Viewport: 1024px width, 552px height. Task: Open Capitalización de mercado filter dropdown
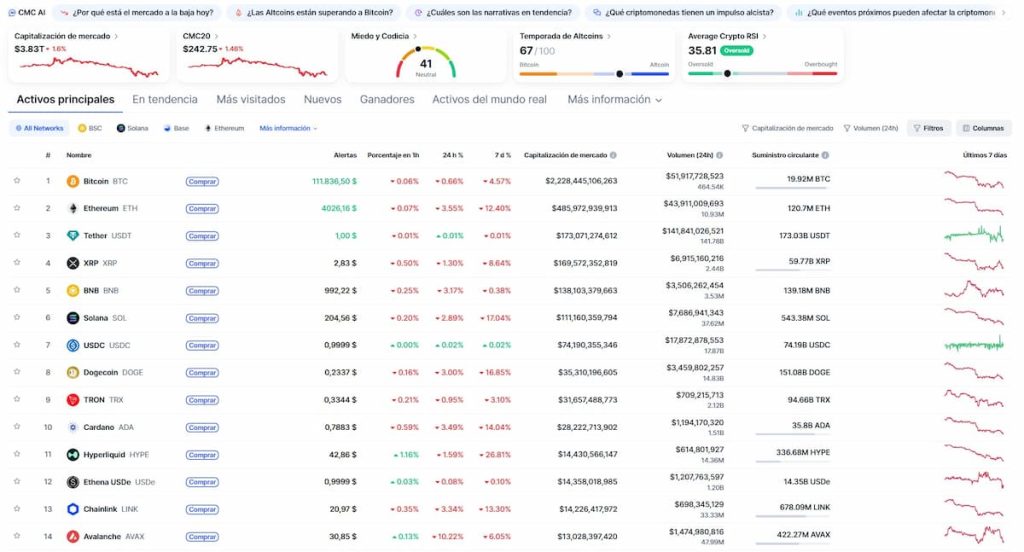pos(788,128)
